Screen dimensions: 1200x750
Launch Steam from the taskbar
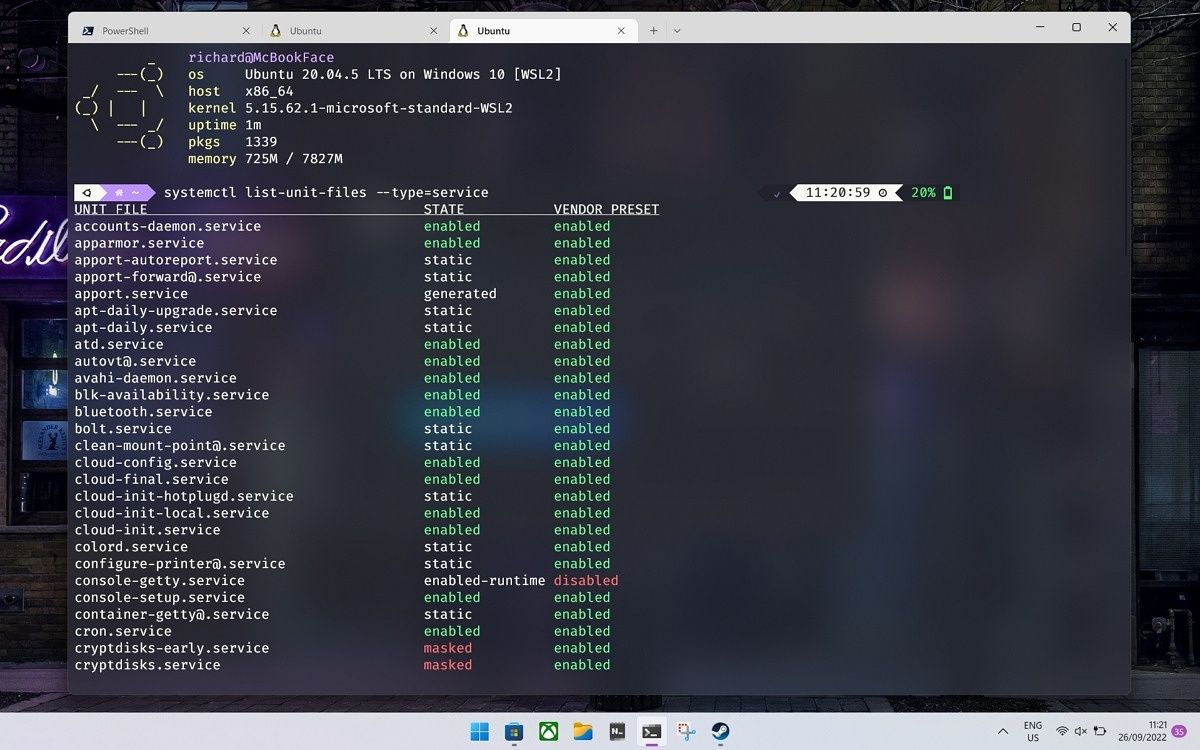point(720,731)
